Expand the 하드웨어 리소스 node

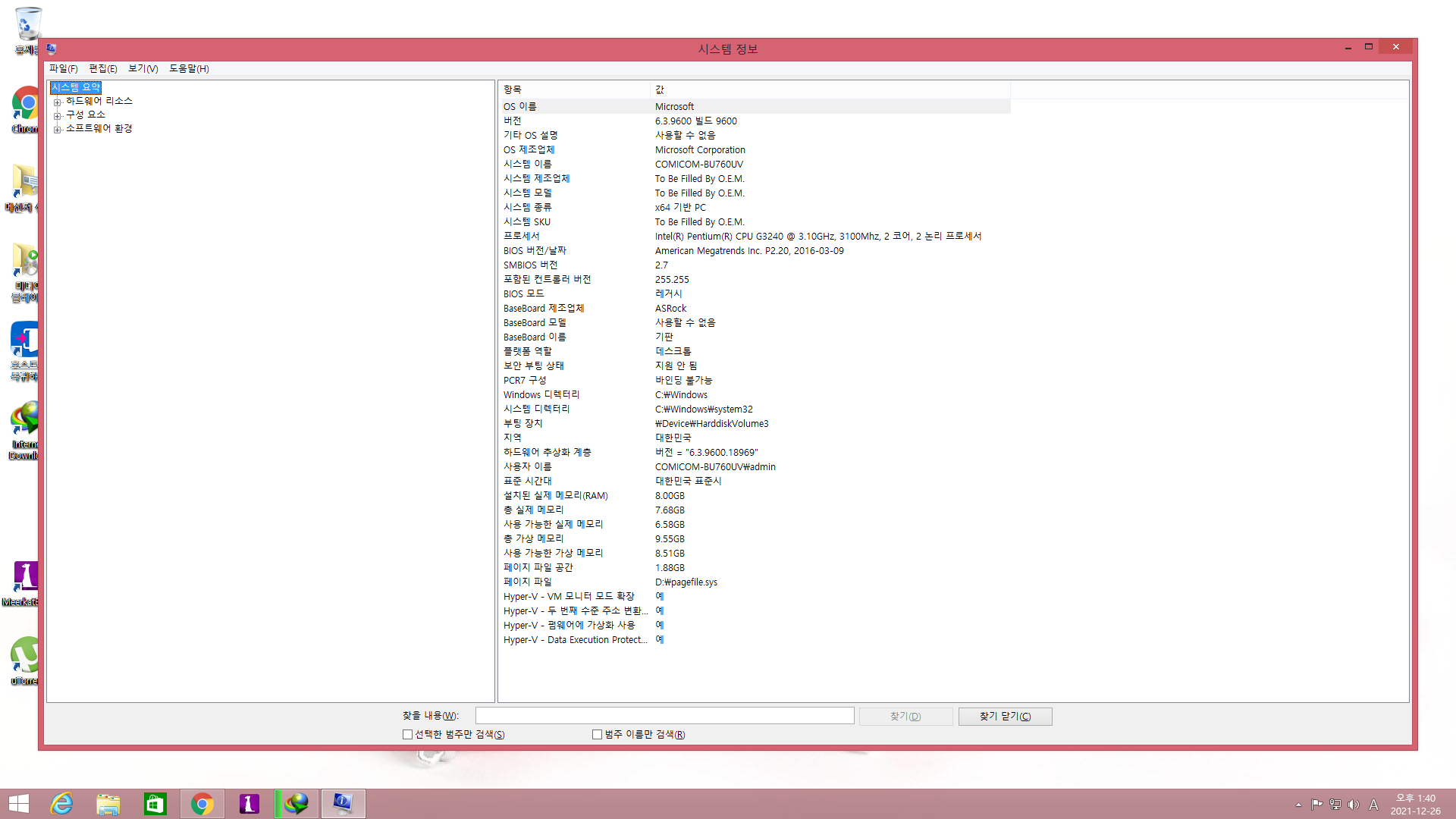point(57,102)
